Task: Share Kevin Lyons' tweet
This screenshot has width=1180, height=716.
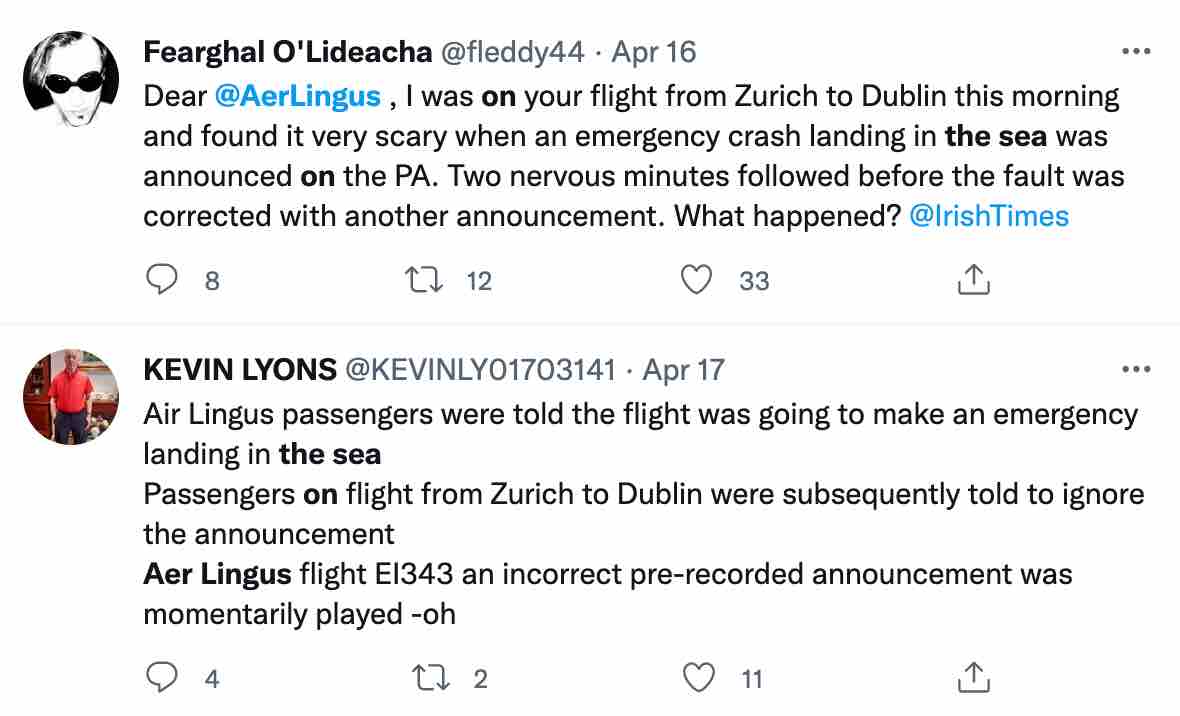Action: pos(973,677)
